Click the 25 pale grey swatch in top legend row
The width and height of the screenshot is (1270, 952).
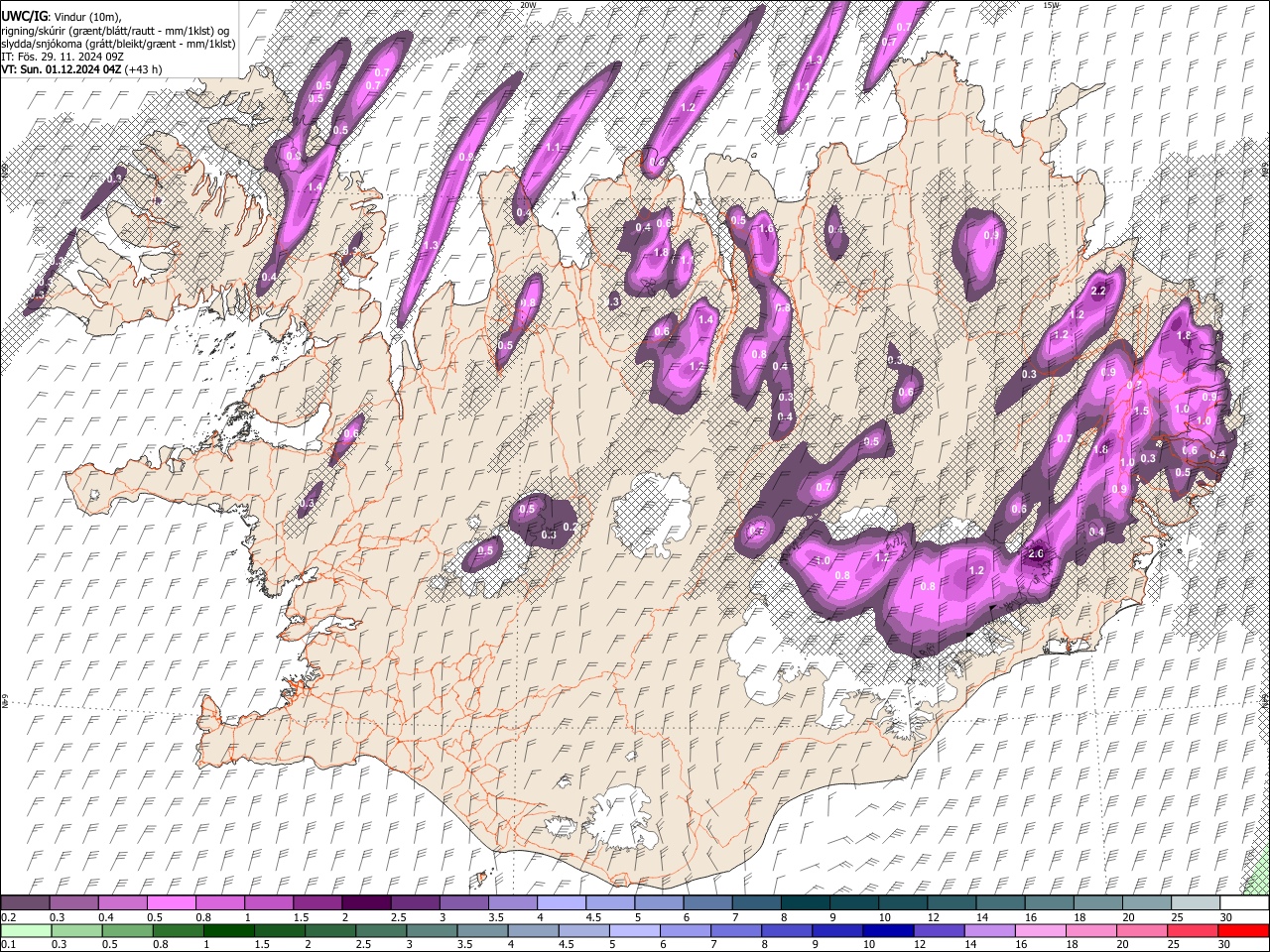pyautogui.click(x=1195, y=903)
